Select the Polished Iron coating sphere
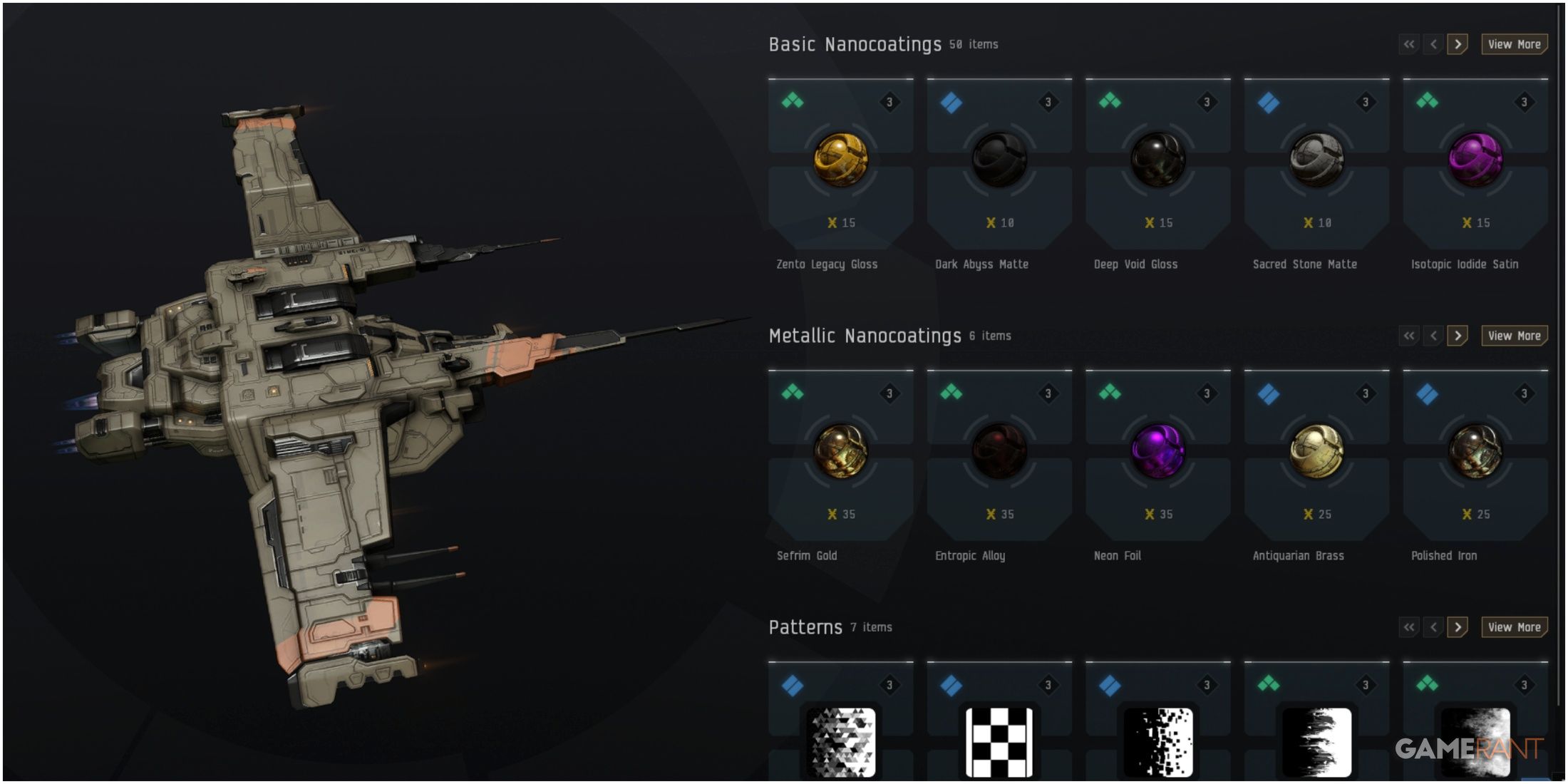Viewport: 1568px width, 784px height. (1475, 451)
